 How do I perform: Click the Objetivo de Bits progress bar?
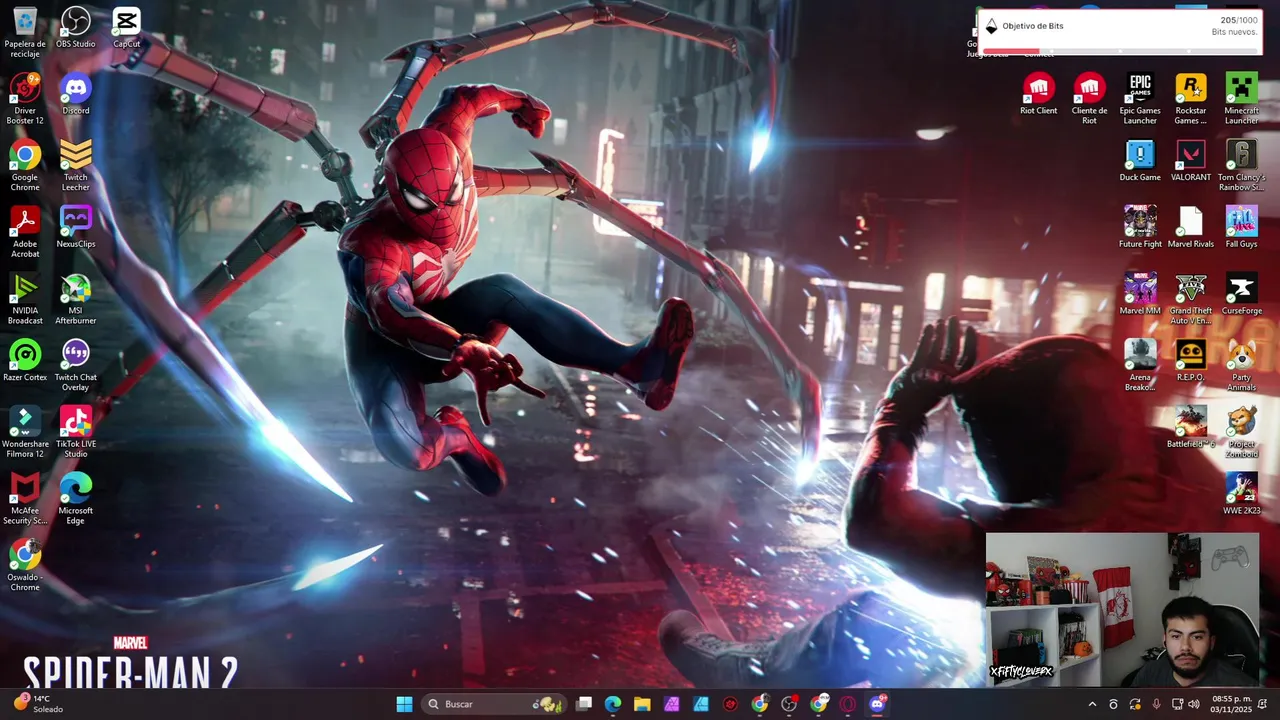tap(1119, 50)
